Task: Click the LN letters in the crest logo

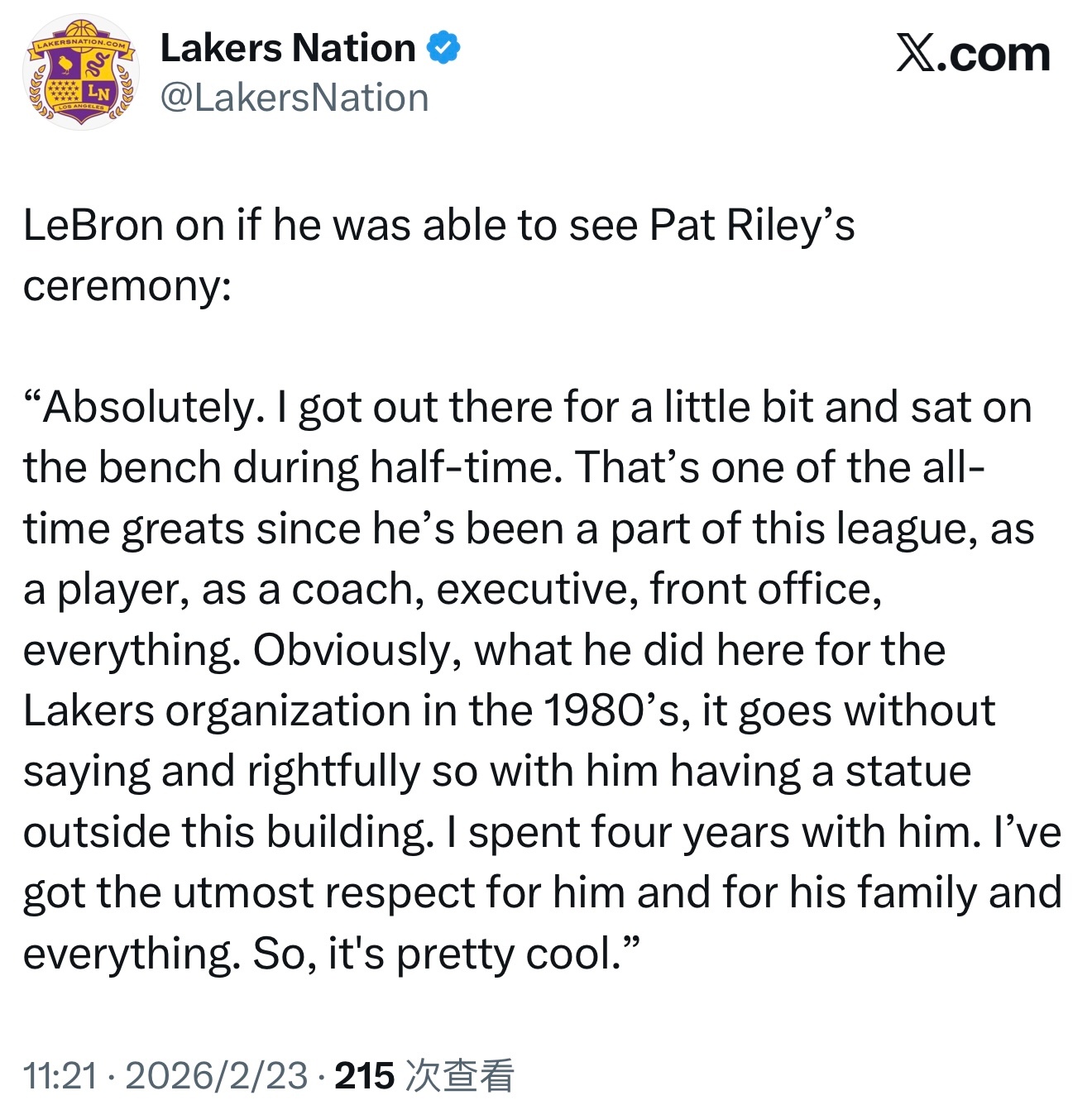Action: pos(98,93)
